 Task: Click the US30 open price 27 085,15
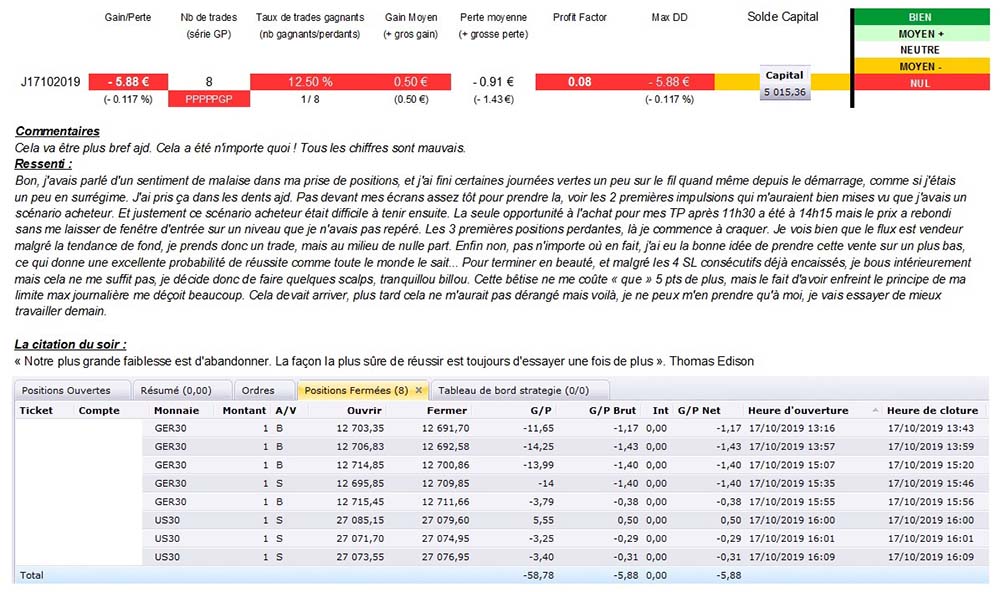[360, 521]
